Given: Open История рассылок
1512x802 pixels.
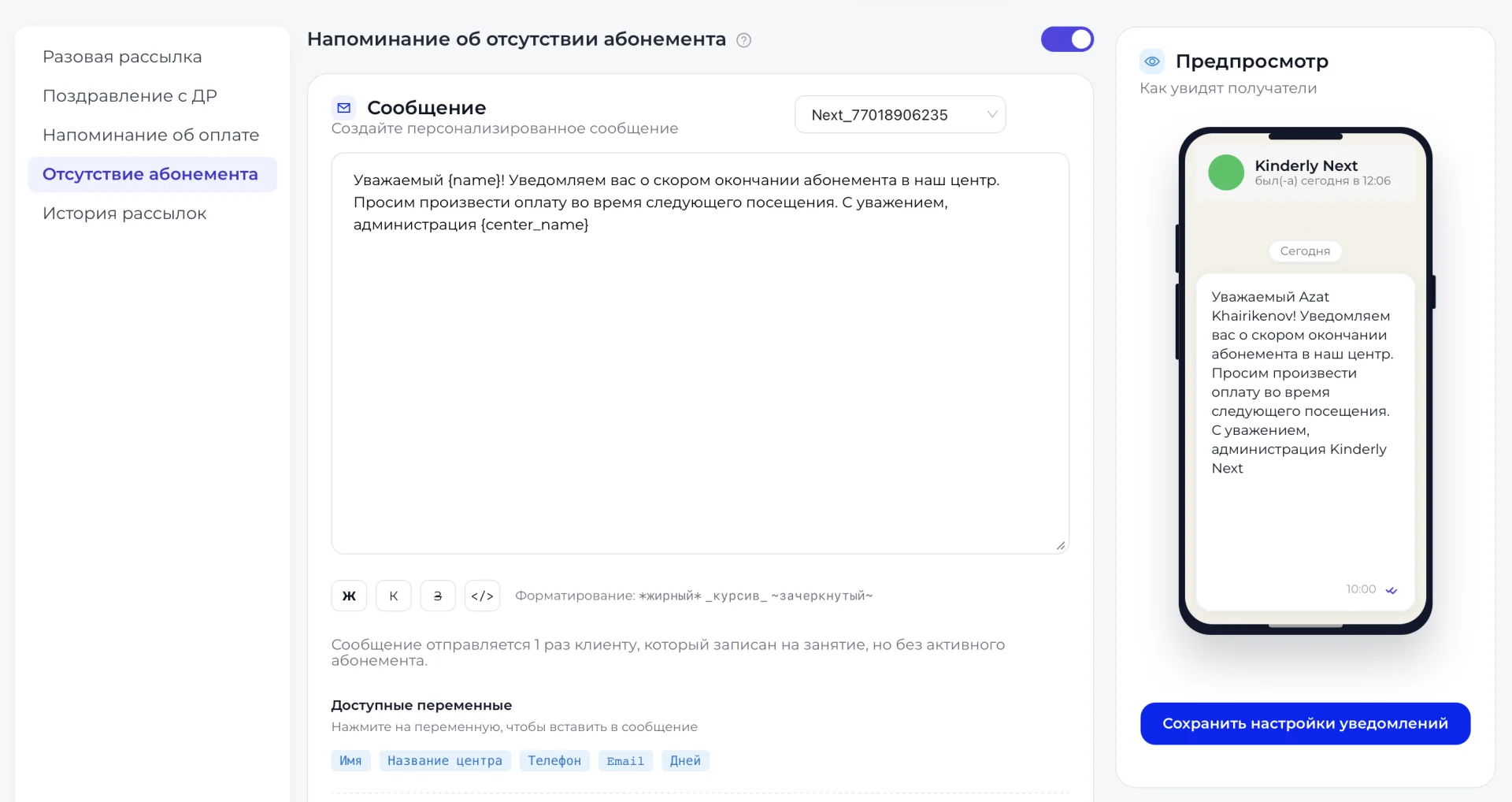Looking at the screenshot, I should point(124,213).
